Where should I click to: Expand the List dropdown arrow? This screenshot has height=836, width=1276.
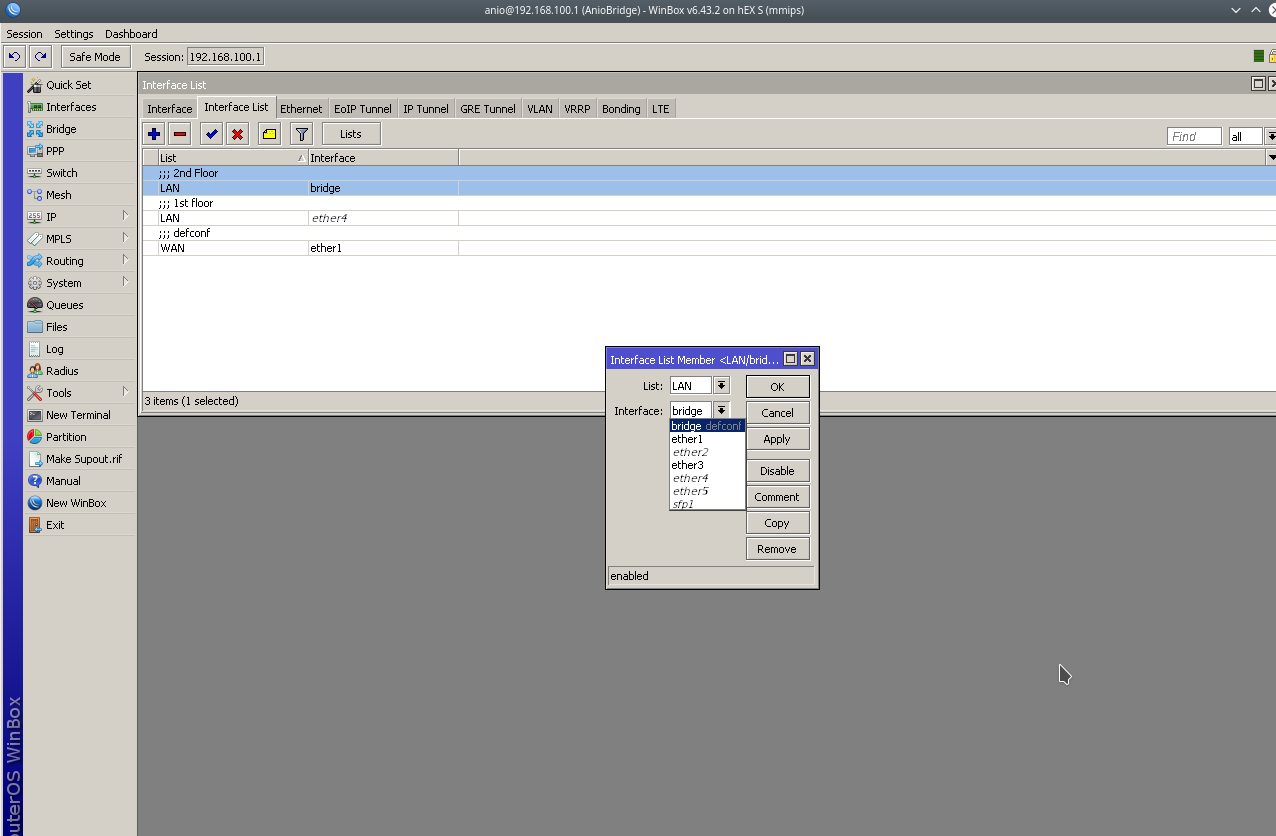[x=721, y=386]
